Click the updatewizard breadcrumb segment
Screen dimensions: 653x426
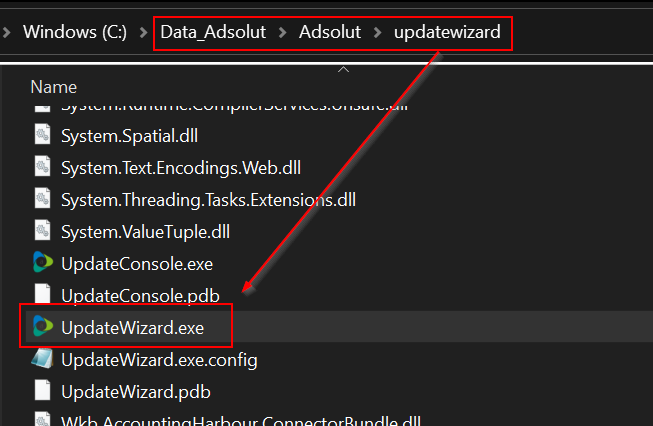coord(447,32)
